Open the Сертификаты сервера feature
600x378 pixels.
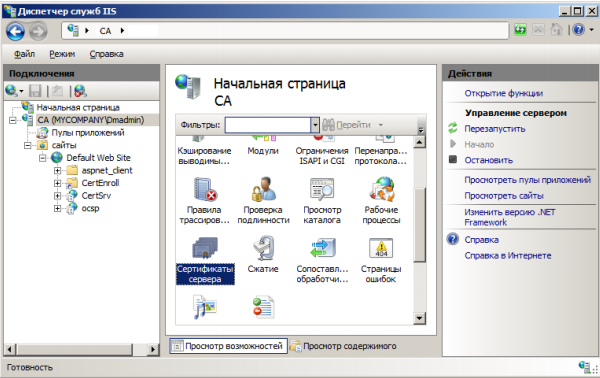[x=205, y=260]
